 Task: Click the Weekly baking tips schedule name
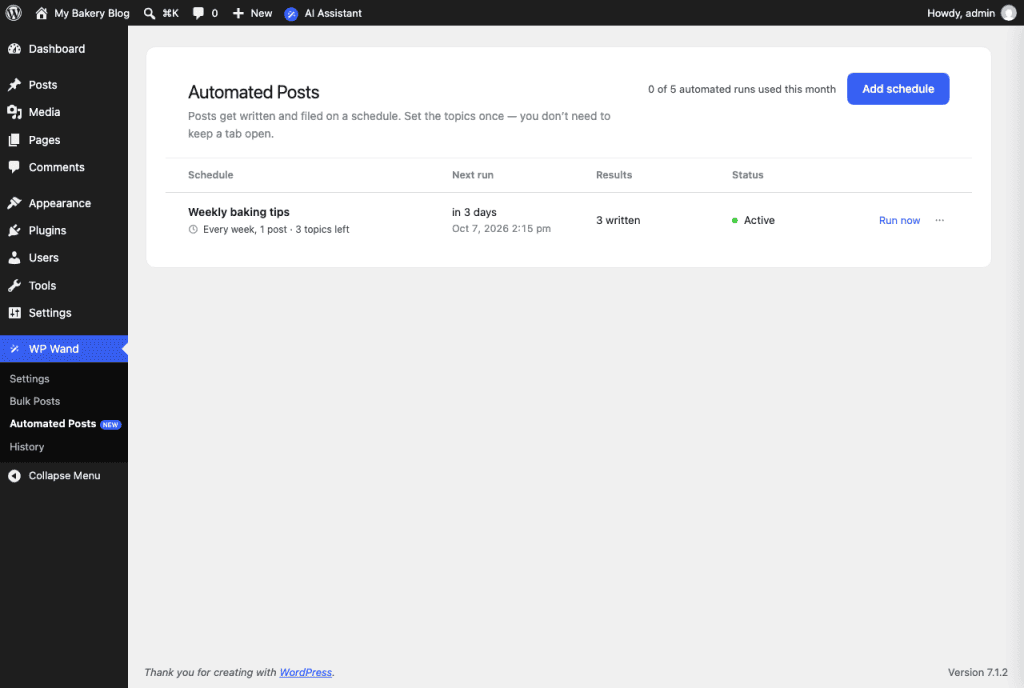[x=238, y=212]
